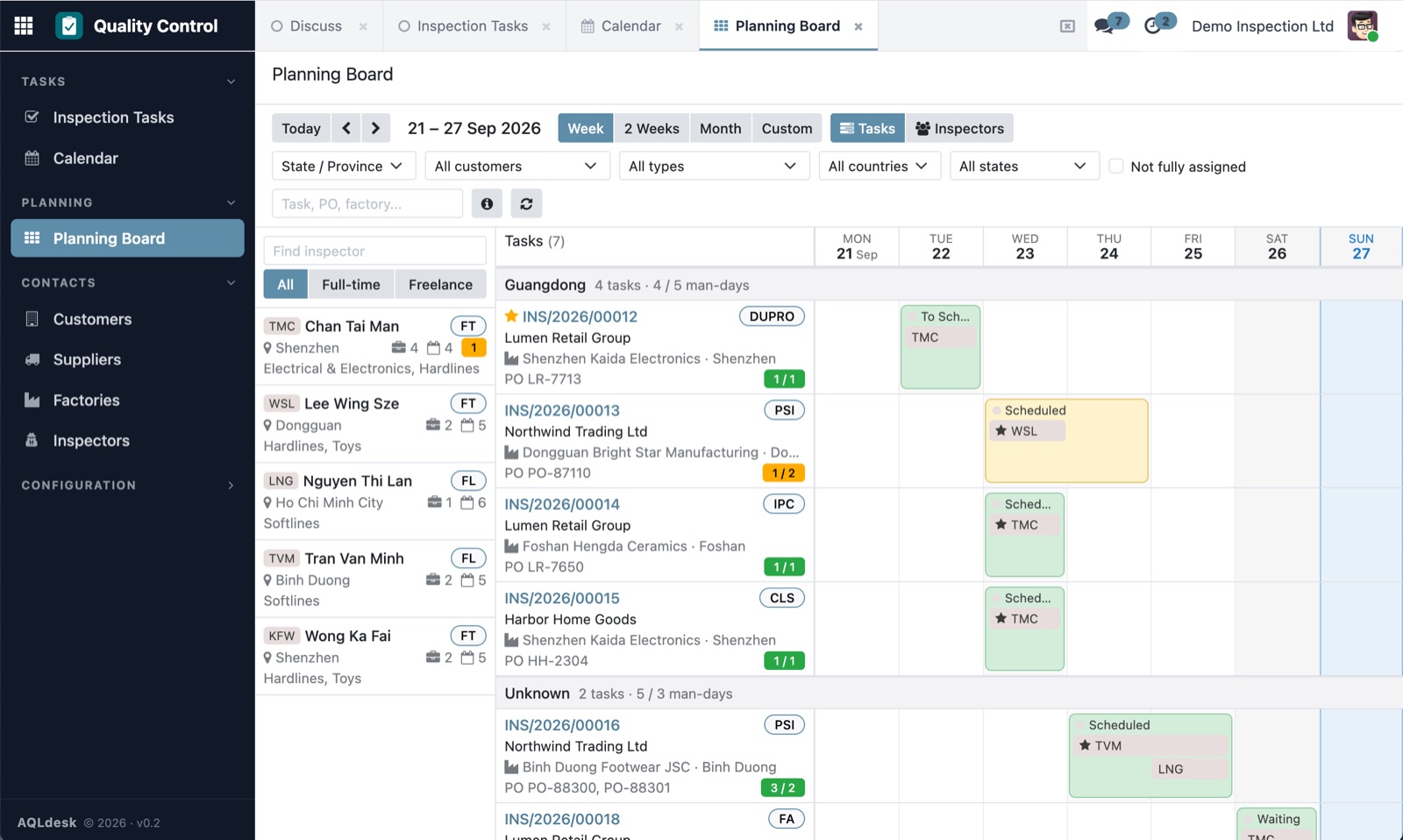The width and height of the screenshot is (1403, 840).
Task: Go to the previous week arrow
Action: (346, 128)
